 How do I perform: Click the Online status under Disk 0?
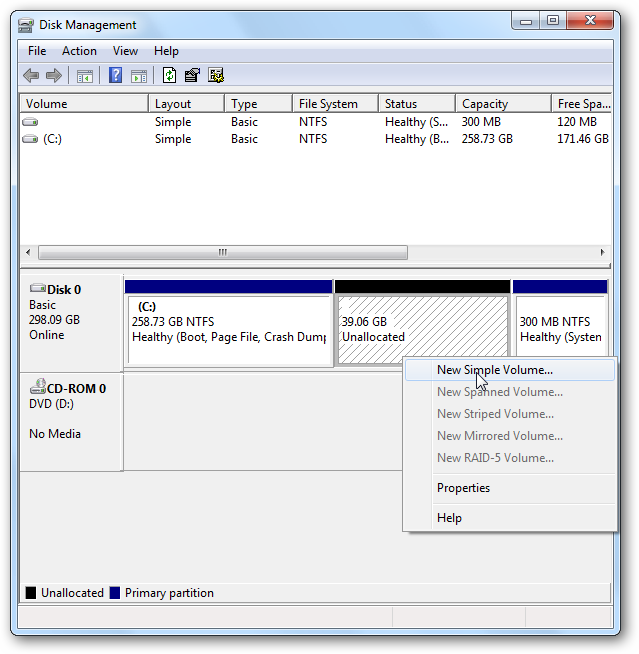click(x=47, y=335)
